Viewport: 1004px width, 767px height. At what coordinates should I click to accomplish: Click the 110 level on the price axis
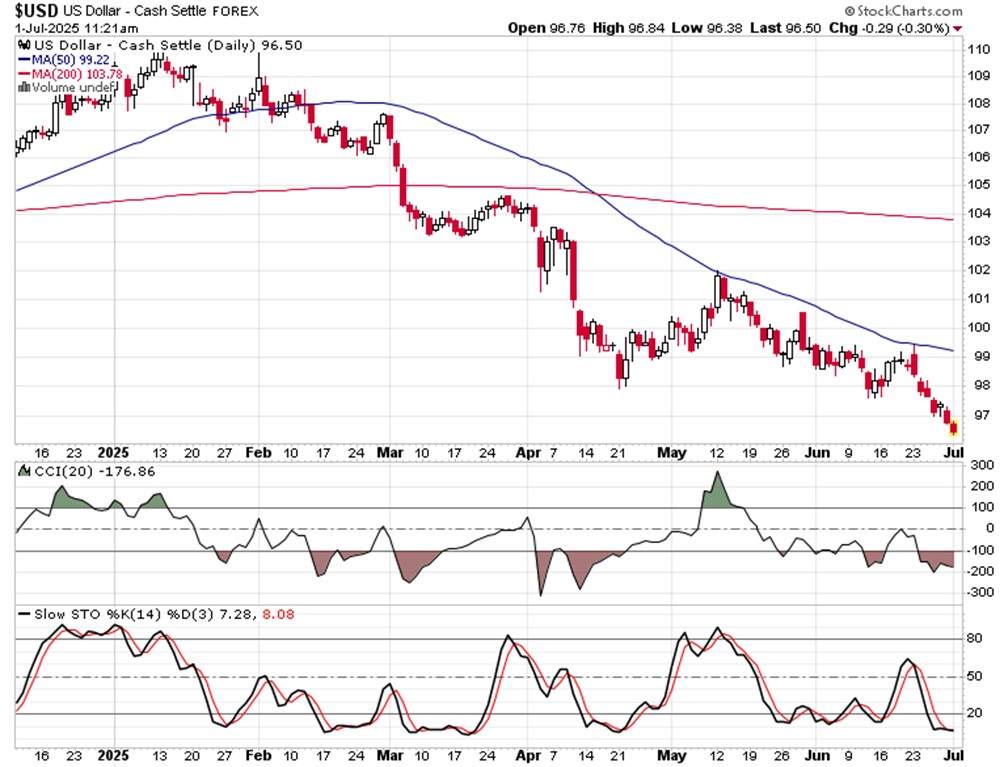[x=979, y=49]
